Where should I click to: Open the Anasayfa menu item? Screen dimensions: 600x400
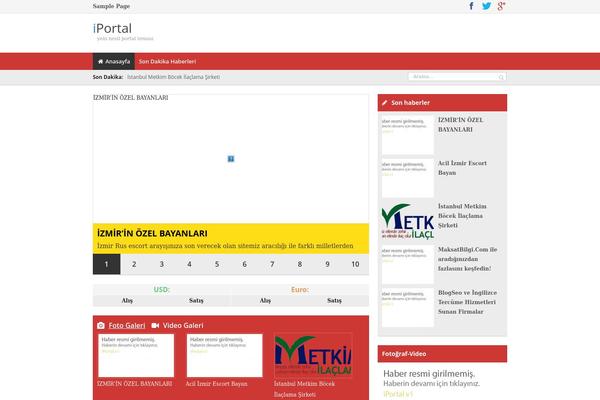pyautogui.click(x=114, y=61)
